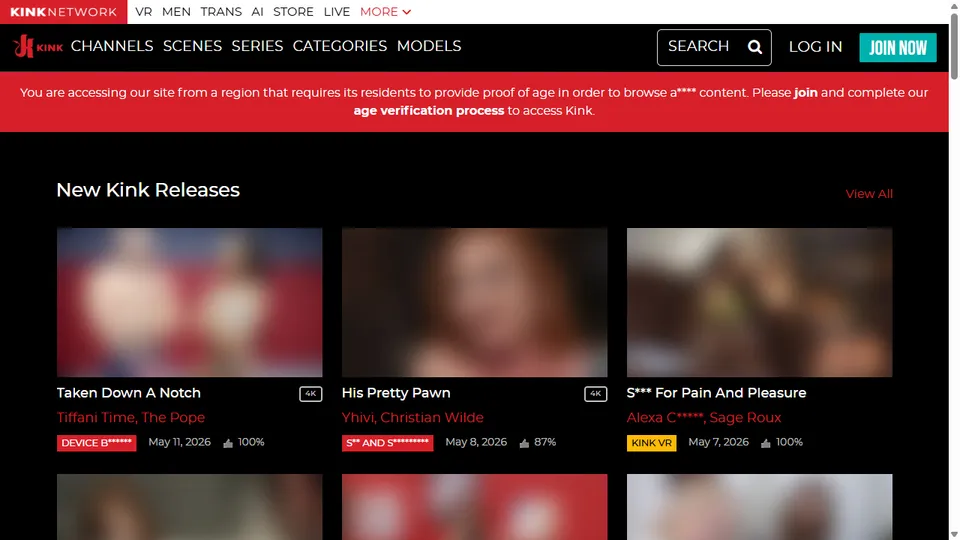
Task: Click the search magnifier icon
Action: click(x=755, y=47)
